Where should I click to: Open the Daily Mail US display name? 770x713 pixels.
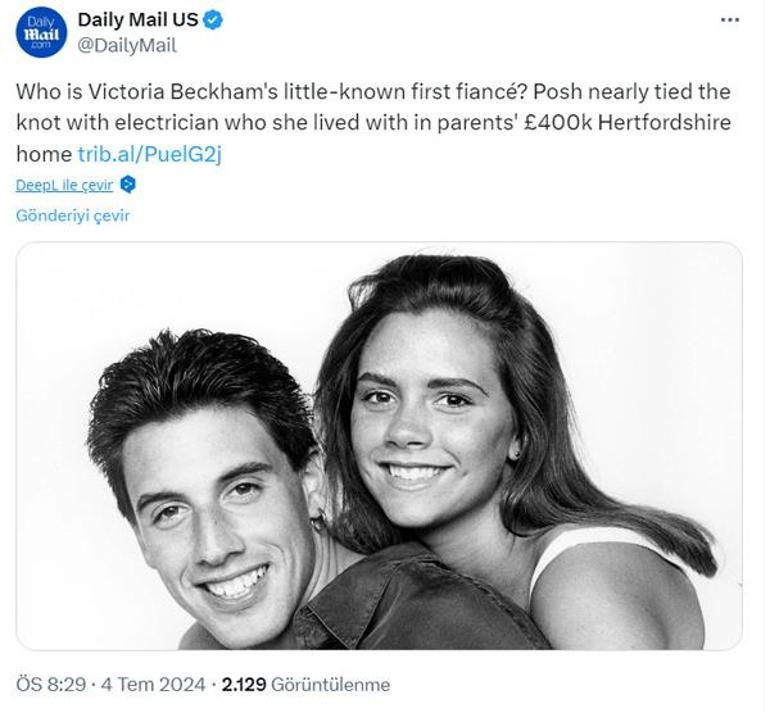(x=138, y=19)
